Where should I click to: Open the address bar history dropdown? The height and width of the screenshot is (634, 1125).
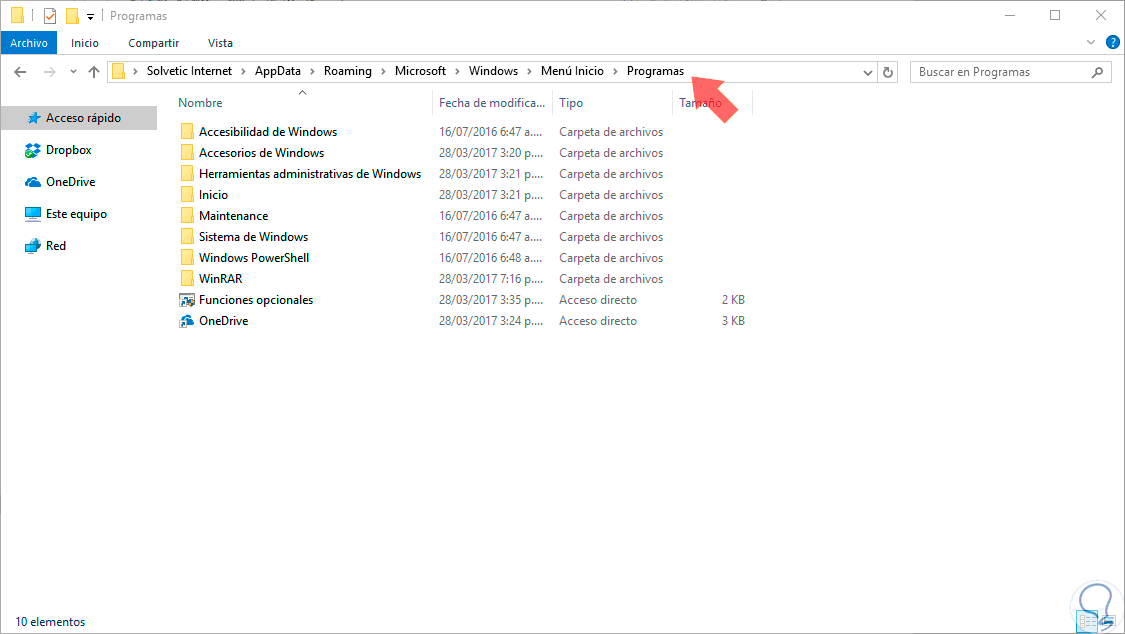pyautogui.click(x=867, y=72)
